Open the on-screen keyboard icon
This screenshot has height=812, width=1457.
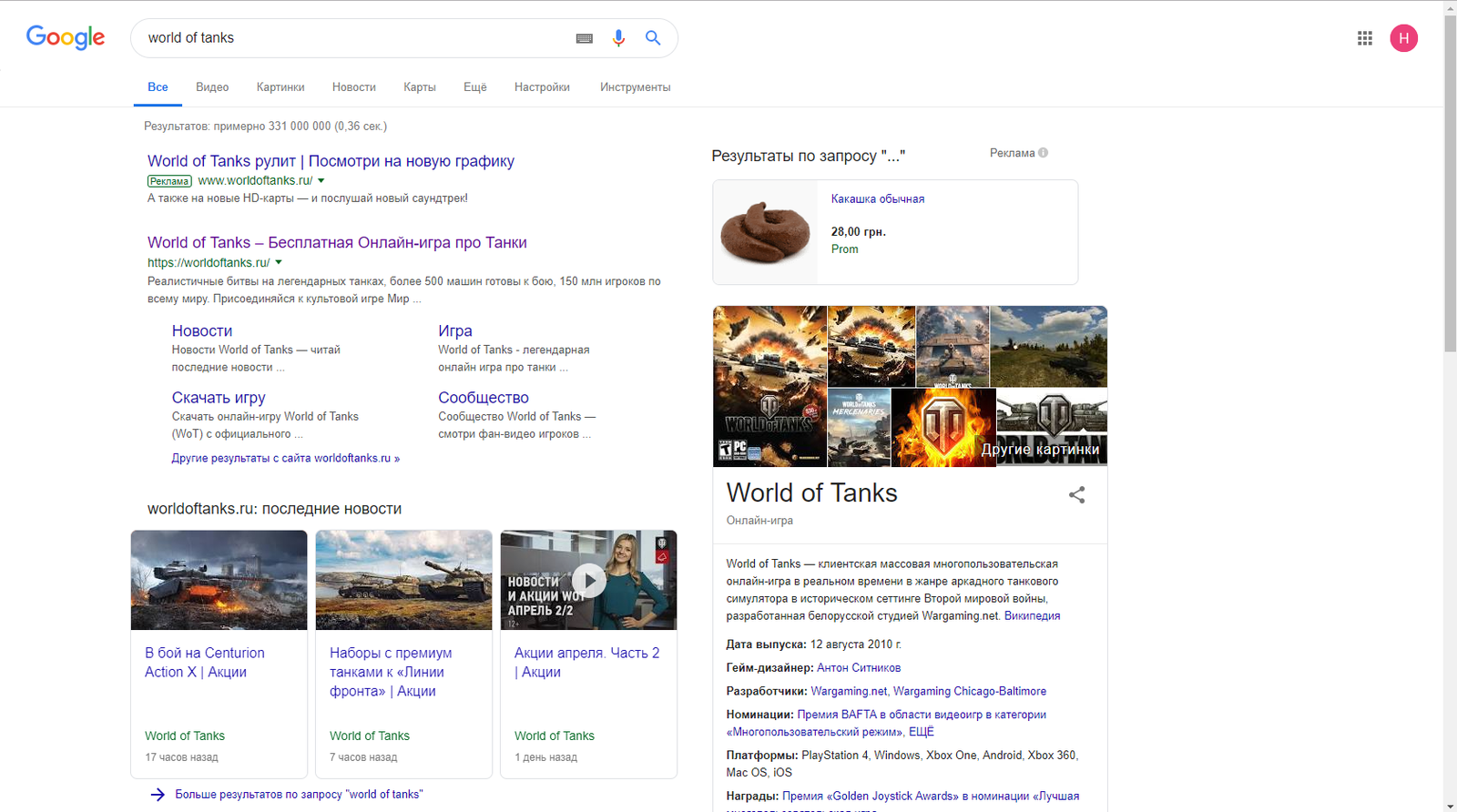[585, 38]
